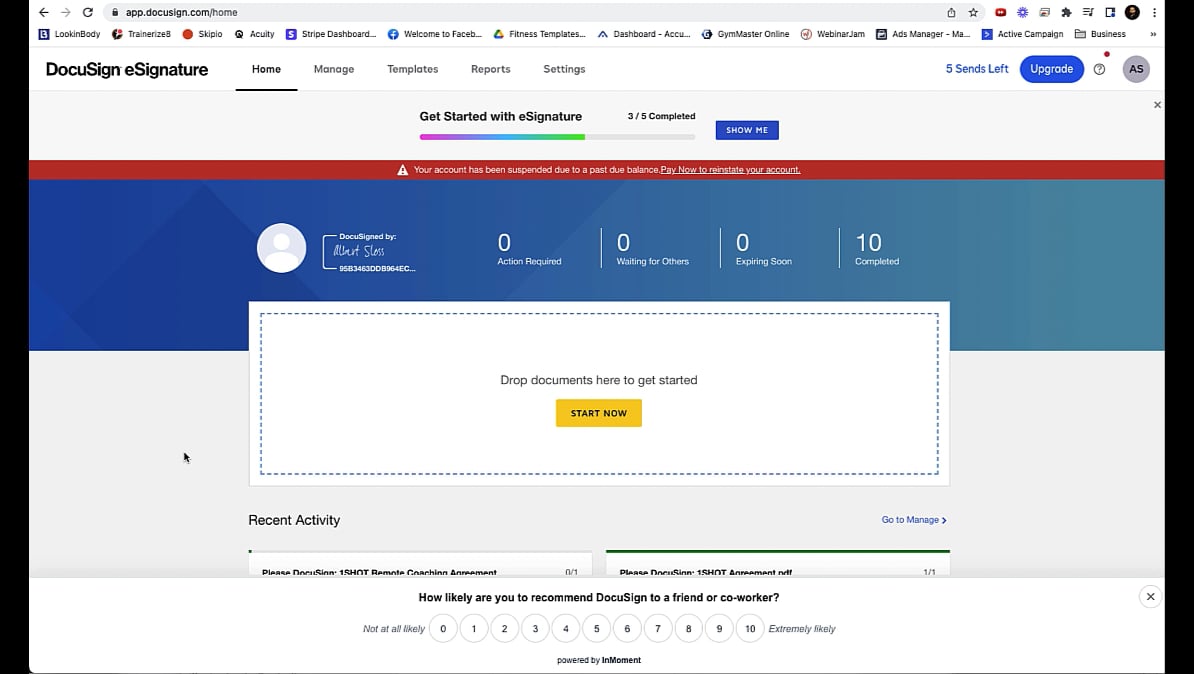The height and width of the screenshot is (674, 1194).
Task: Go forward with the browser forward arrow
Action: [x=65, y=12]
